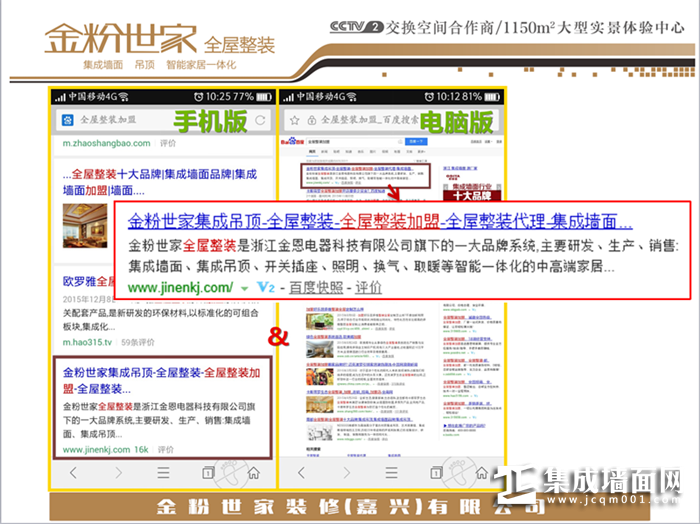Click the battery icon in left phone status bar
Screen dimensions: 700x524
pyautogui.click(x=263, y=97)
